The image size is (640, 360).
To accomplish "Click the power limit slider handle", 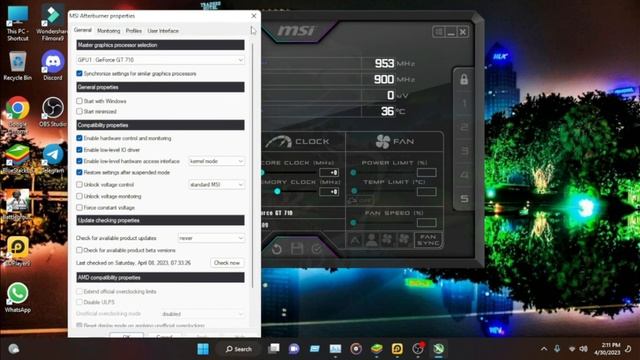I will (353, 172).
